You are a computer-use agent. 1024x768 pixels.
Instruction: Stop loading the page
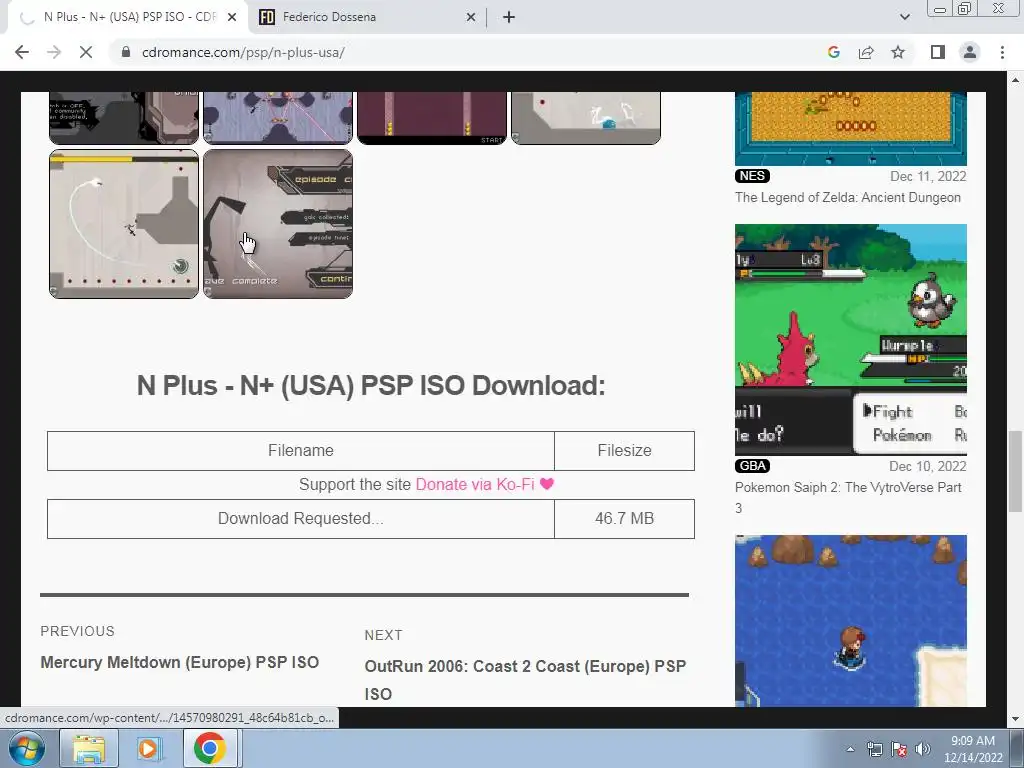86,52
